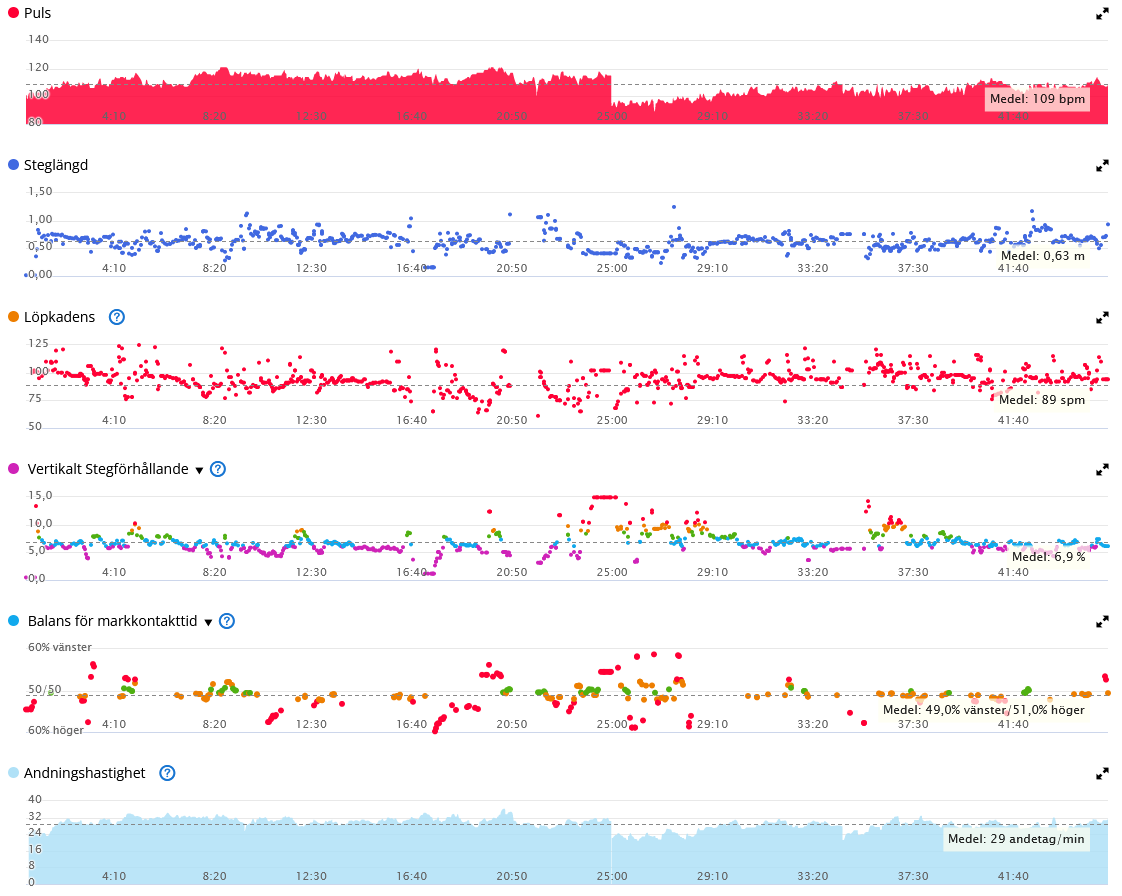
Task: Expand the Andningshastighet chart to fullscreen
Action: pyautogui.click(x=1102, y=774)
